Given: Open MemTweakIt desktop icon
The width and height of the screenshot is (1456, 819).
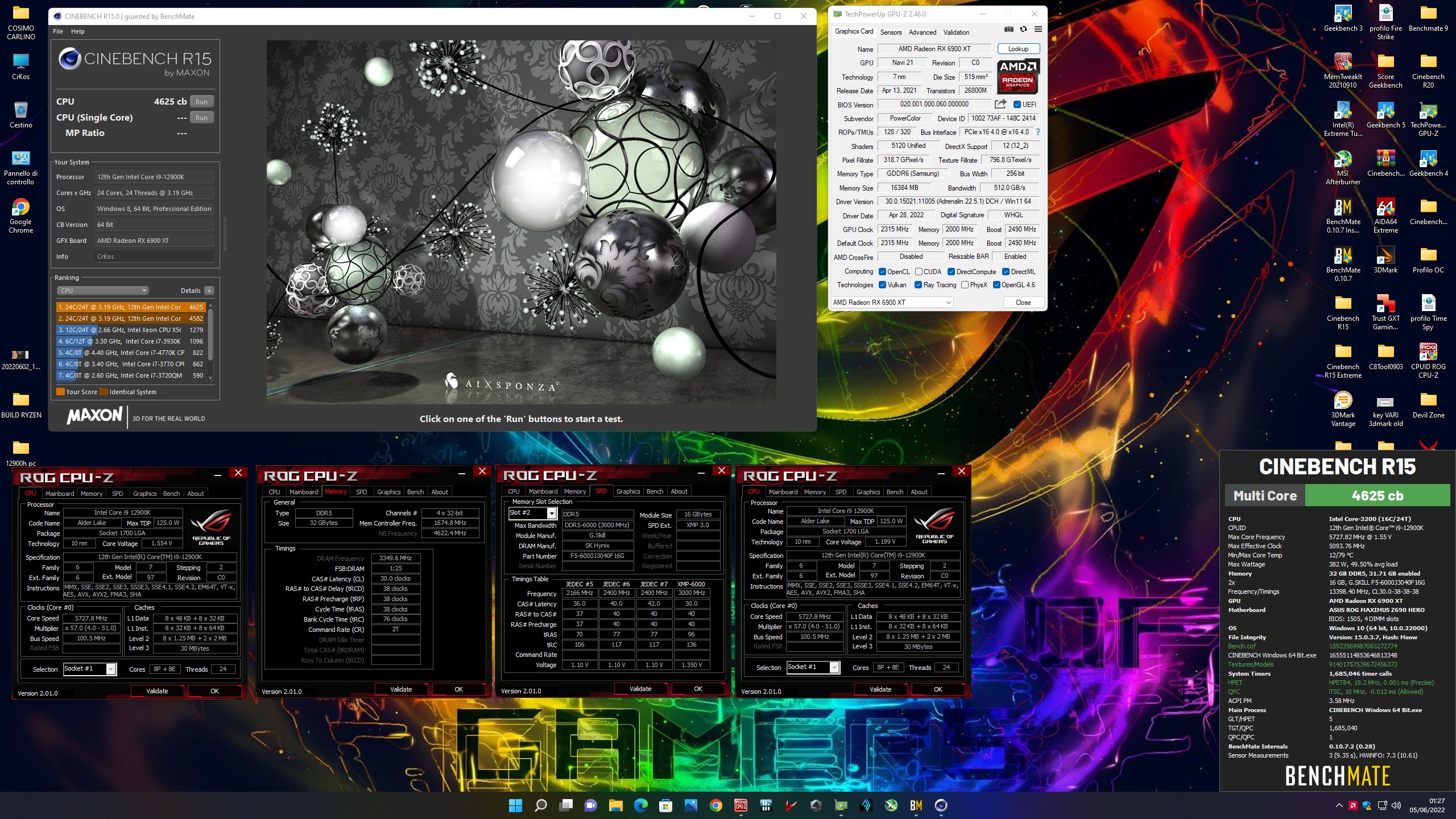Looking at the screenshot, I should tap(1343, 71).
